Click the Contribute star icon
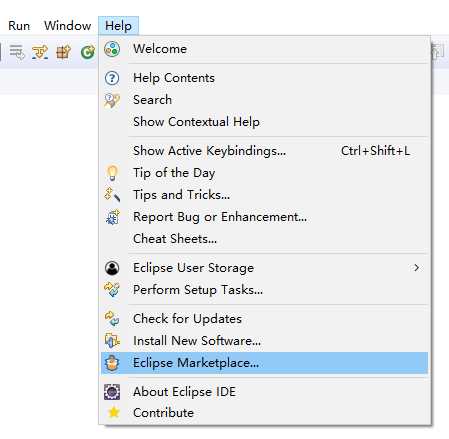The image size is (449, 439). [x=114, y=413]
